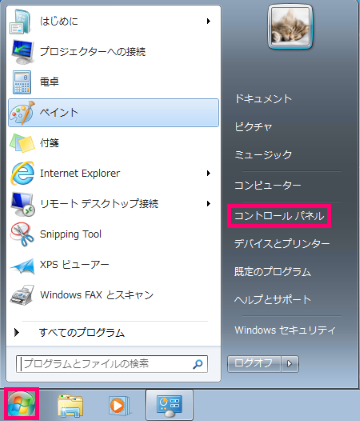360x421 pixels.
Task: Open 既定のプログラム
Action: click(273, 272)
